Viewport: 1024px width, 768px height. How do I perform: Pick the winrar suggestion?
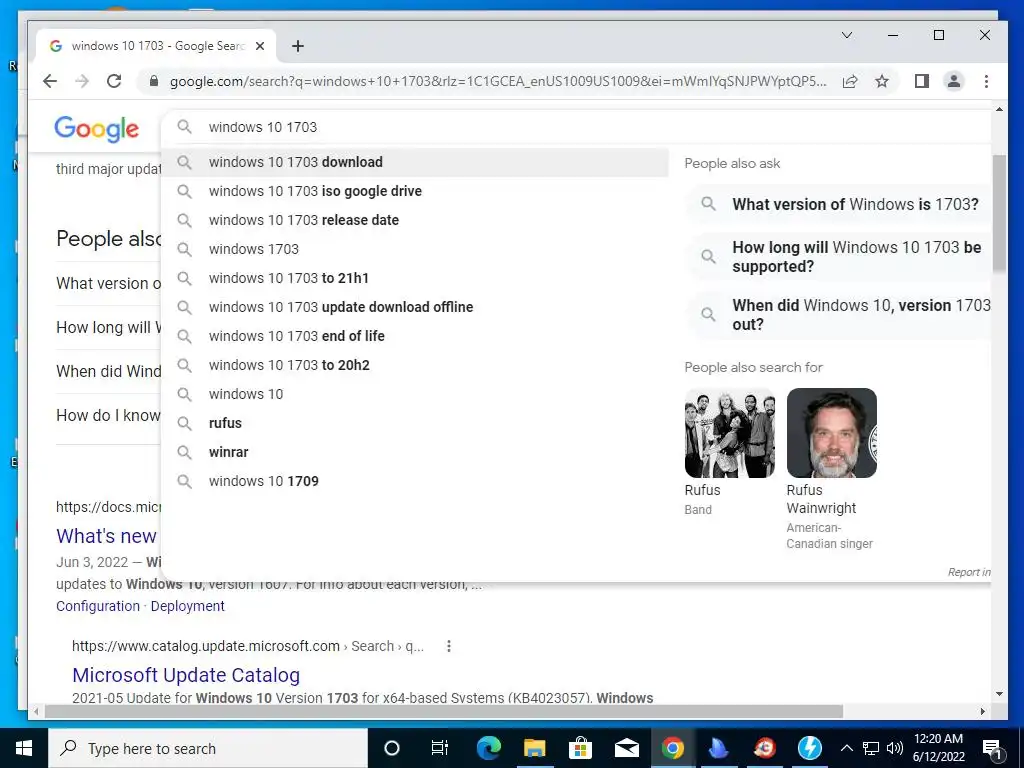pos(415,452)
